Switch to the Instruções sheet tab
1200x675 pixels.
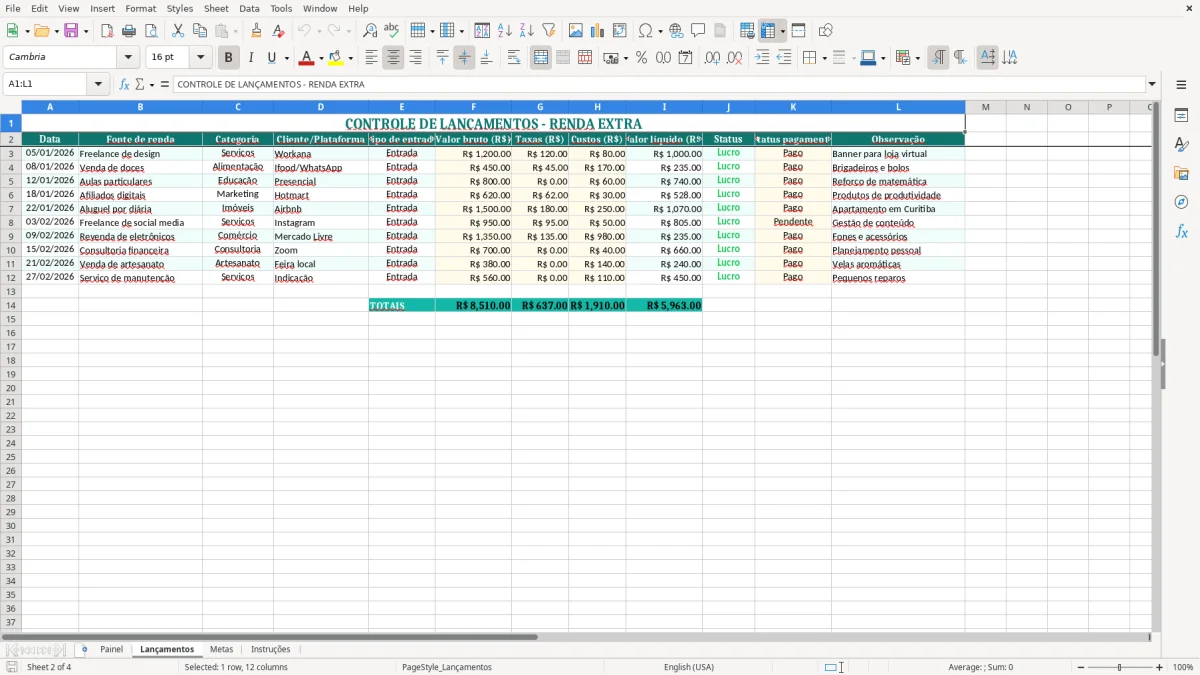pyautogui.click(x=271, y=650)
